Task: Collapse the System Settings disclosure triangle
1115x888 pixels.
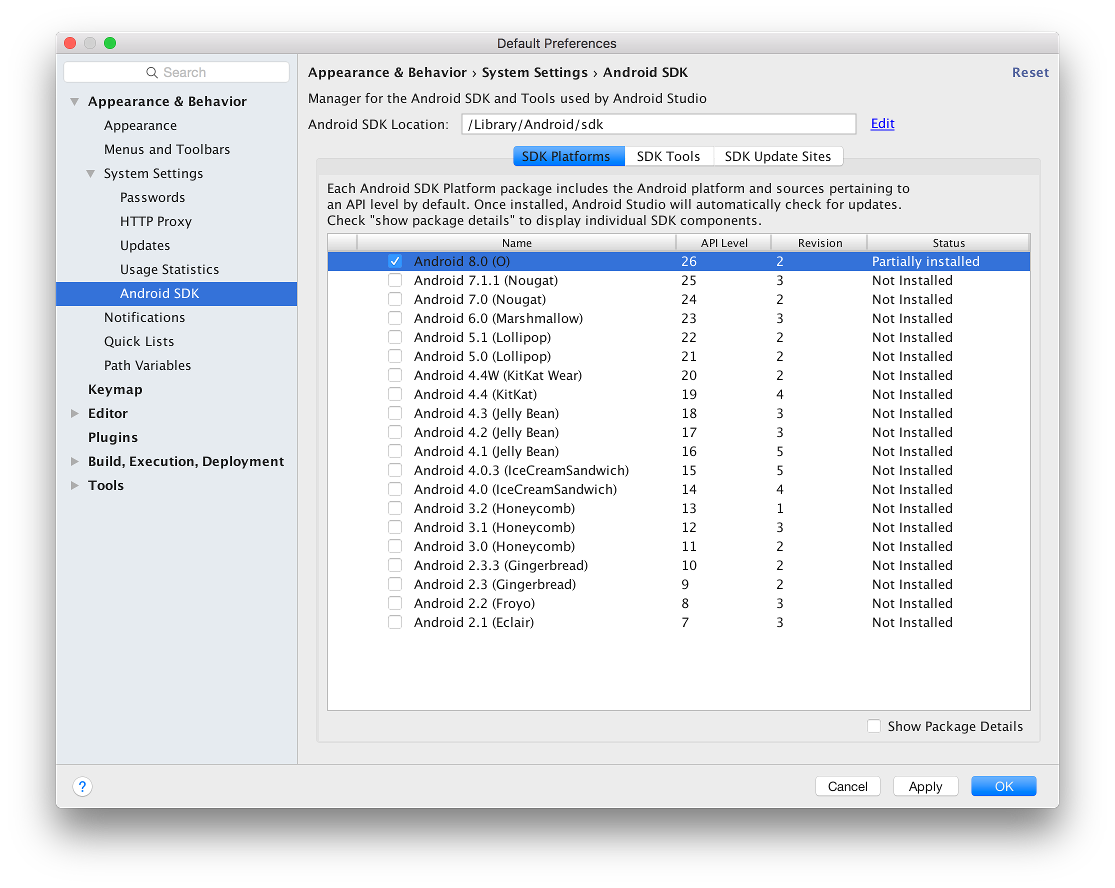Action: click(90, 173)
